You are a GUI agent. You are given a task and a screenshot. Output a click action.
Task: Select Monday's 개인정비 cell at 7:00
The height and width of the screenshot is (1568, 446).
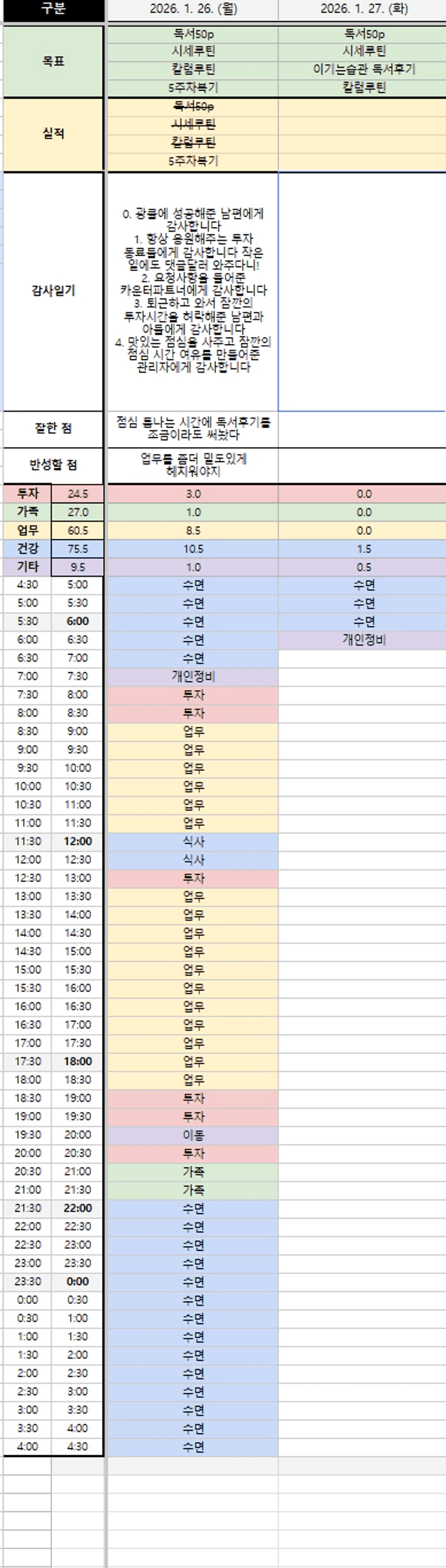click(193, 677)
